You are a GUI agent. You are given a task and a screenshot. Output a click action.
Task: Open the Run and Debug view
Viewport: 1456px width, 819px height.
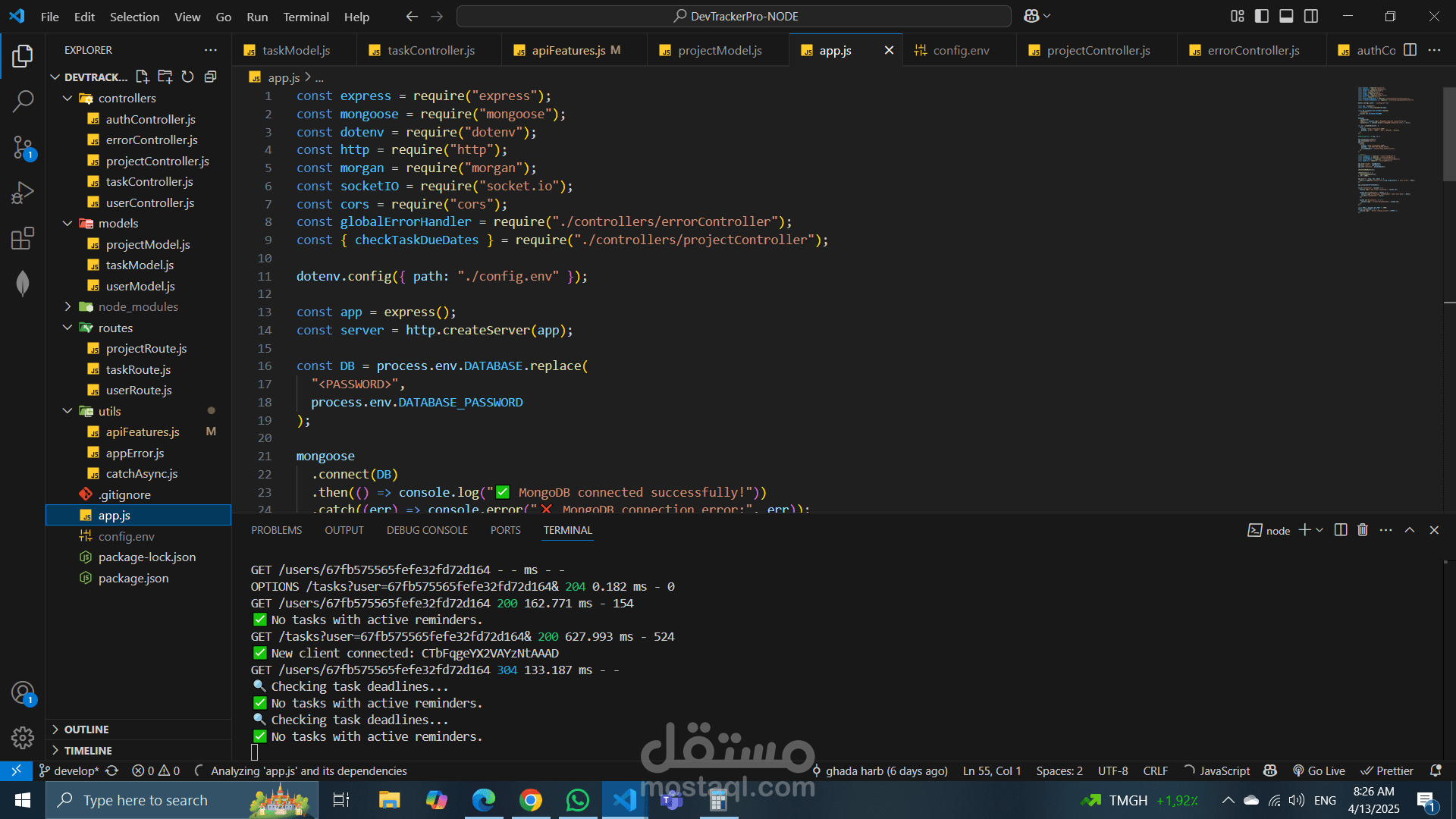click(x=23, y=193)
